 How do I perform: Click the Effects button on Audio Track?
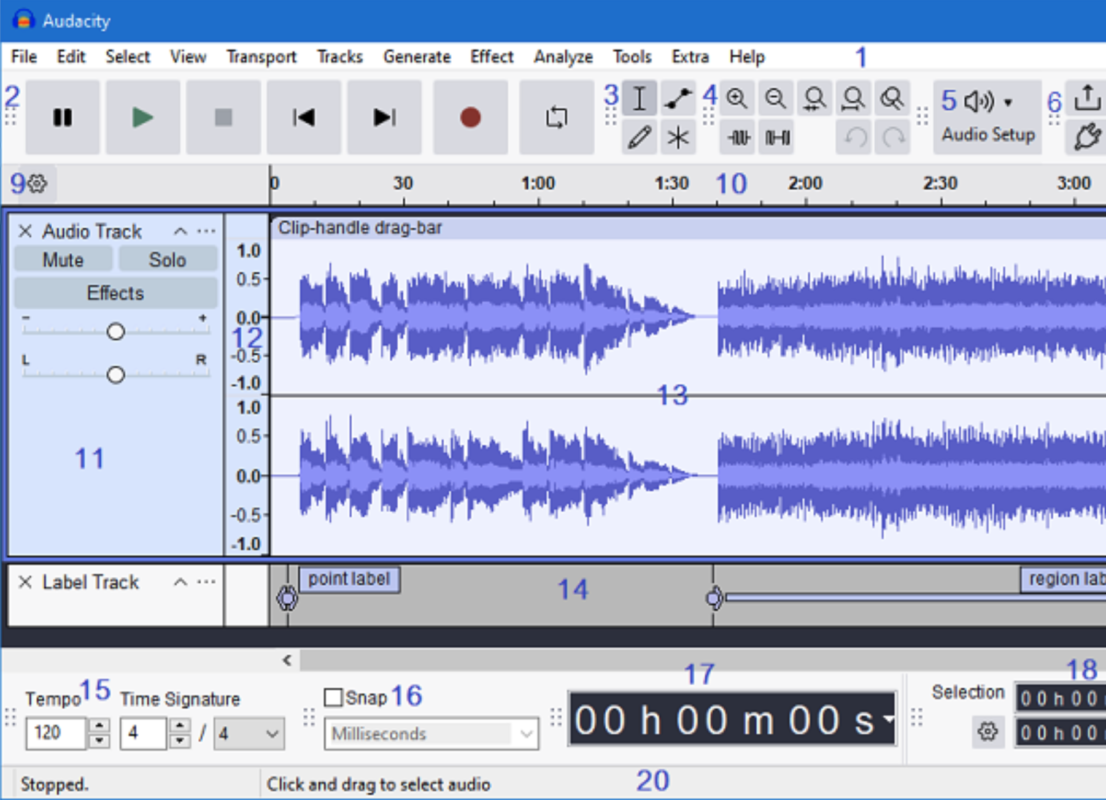click(115, 293)
